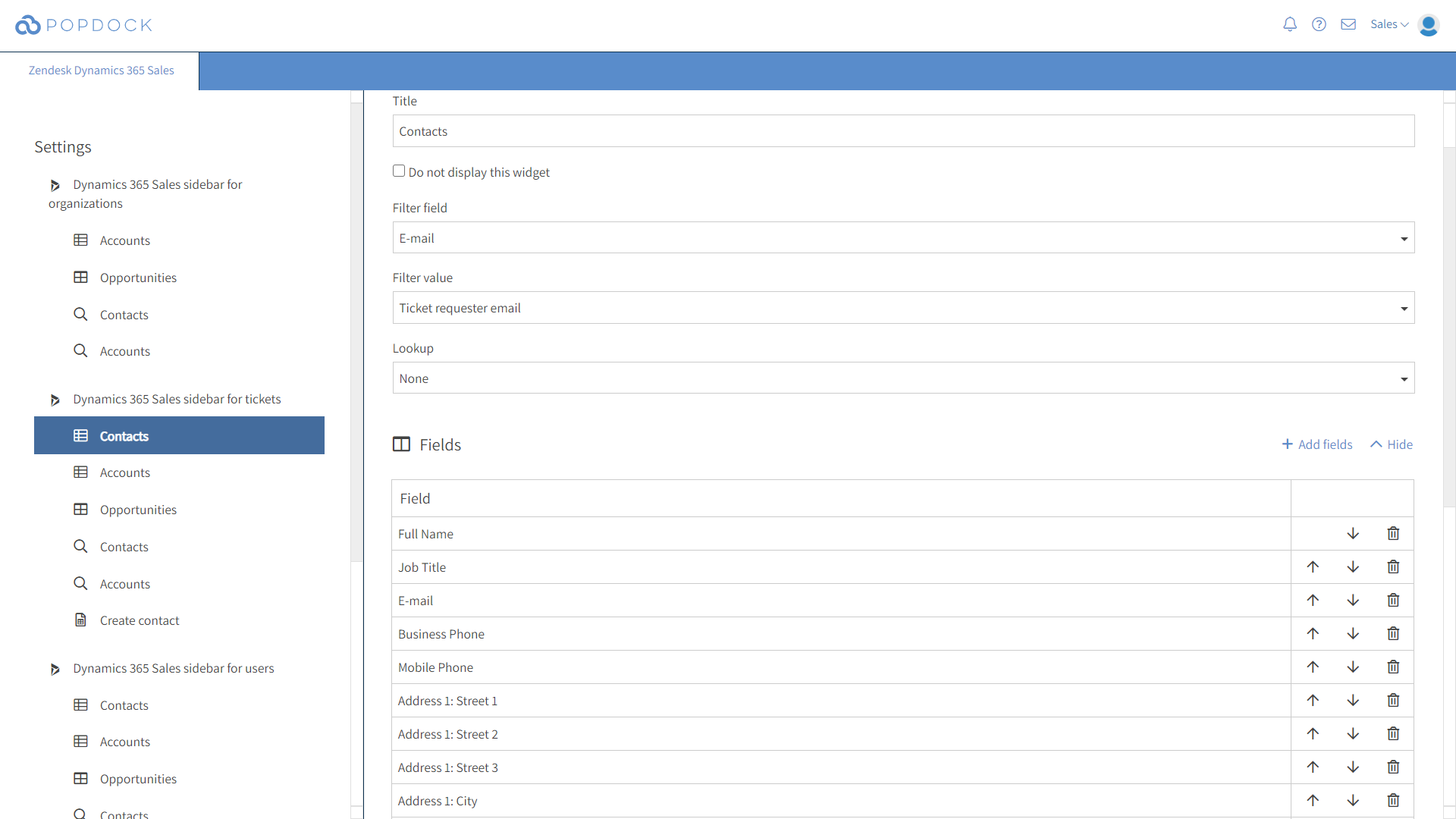Screen dimensions: 1456x819
Task: Click the user profile avatar
Action: click(x=1429, y=25)
